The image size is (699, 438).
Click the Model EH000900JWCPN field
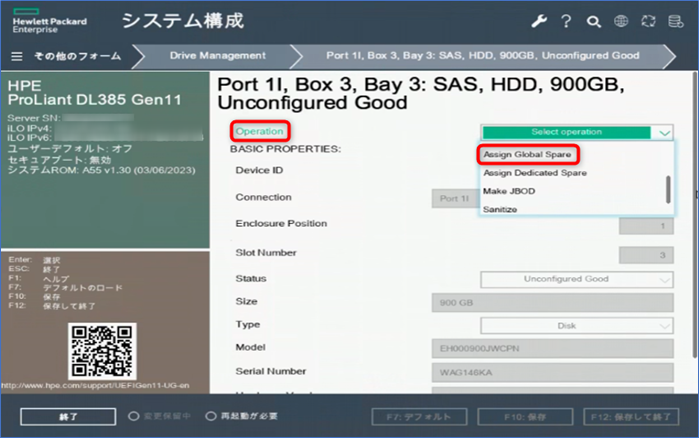553,348
